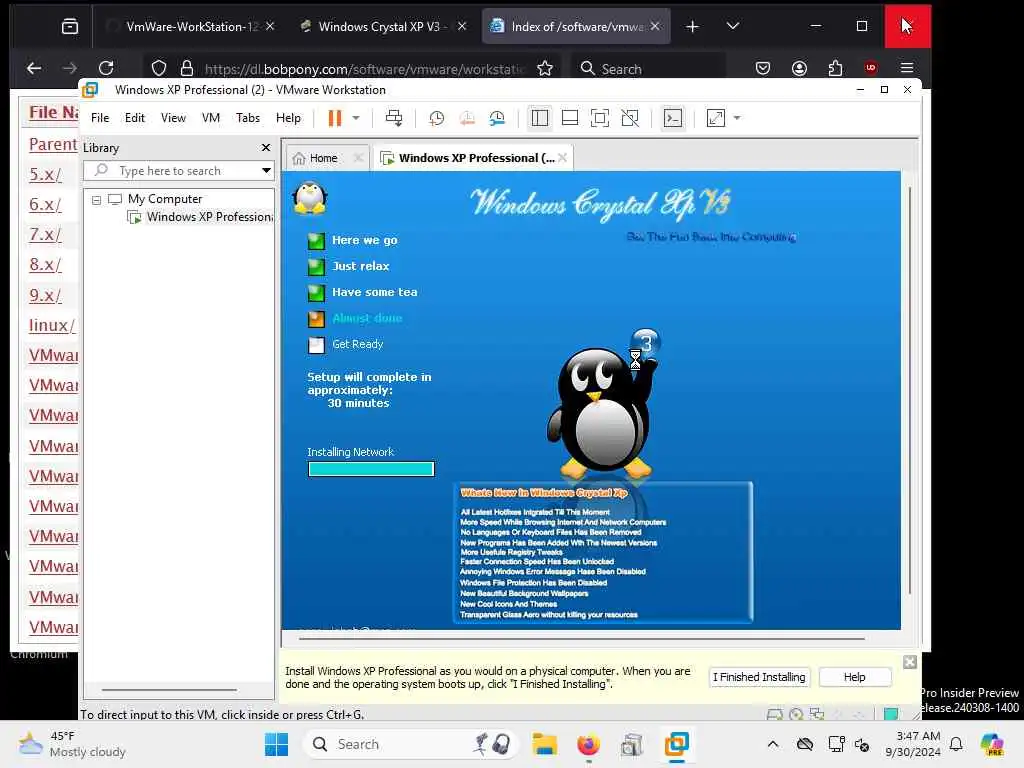This screenshot has height=768, width=1024.
Task: Open the Firefox extensions puzzle icon
Action: pyautogui.click(x=835, y=68)
